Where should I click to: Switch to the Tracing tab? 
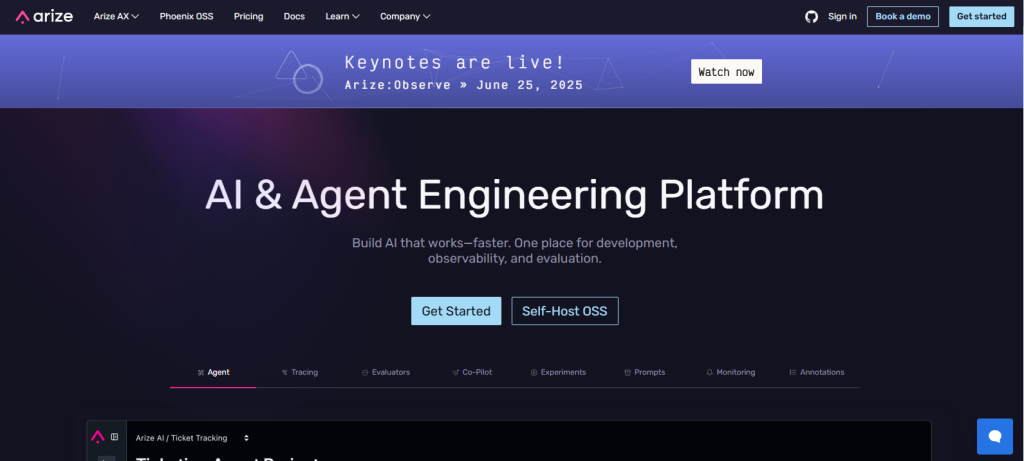pyautogui.click(x=299, y=372)
